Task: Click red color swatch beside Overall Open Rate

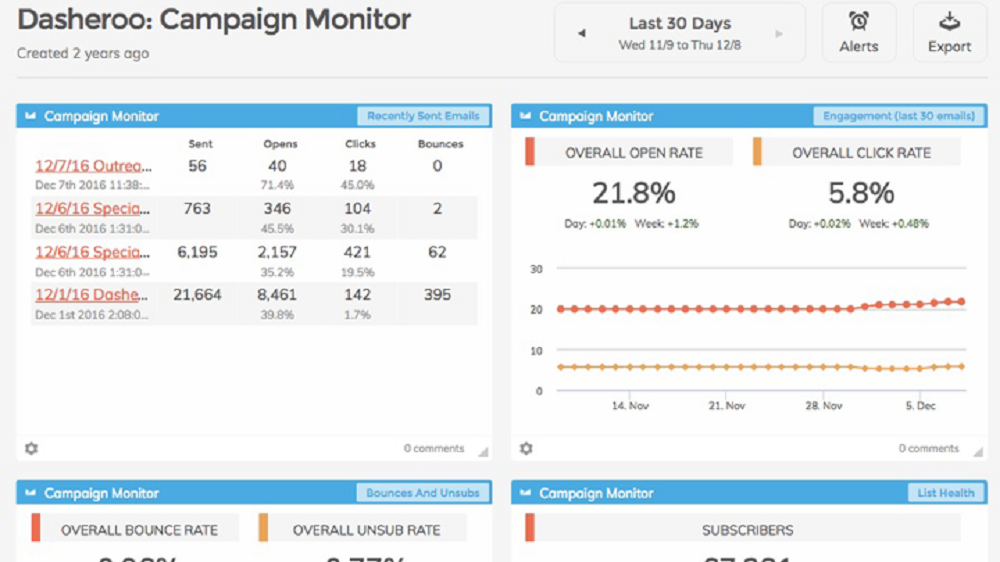Action: point(529,152)
